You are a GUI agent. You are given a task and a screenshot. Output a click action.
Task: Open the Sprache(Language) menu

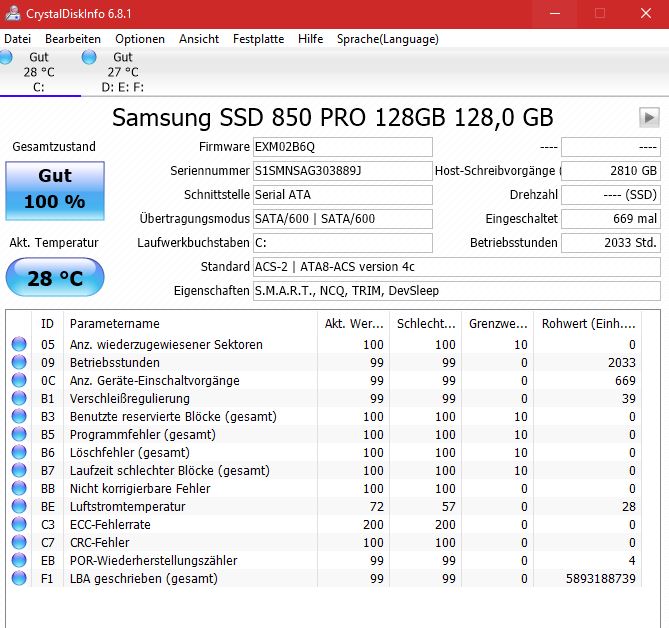[x=388, y=39]
